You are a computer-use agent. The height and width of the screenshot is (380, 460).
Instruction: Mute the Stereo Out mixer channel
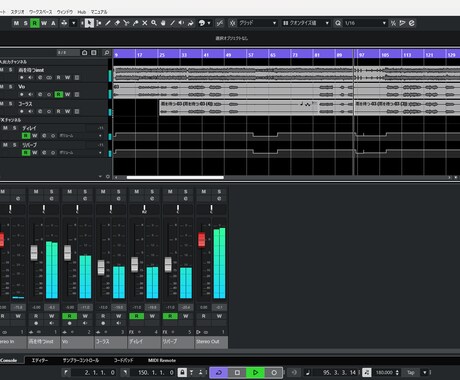[204, 192]
